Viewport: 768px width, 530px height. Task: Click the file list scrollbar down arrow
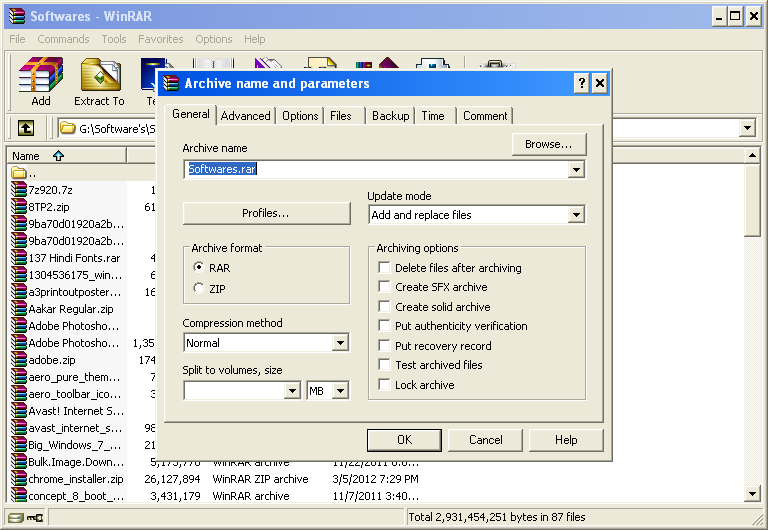tap(752, 493)
